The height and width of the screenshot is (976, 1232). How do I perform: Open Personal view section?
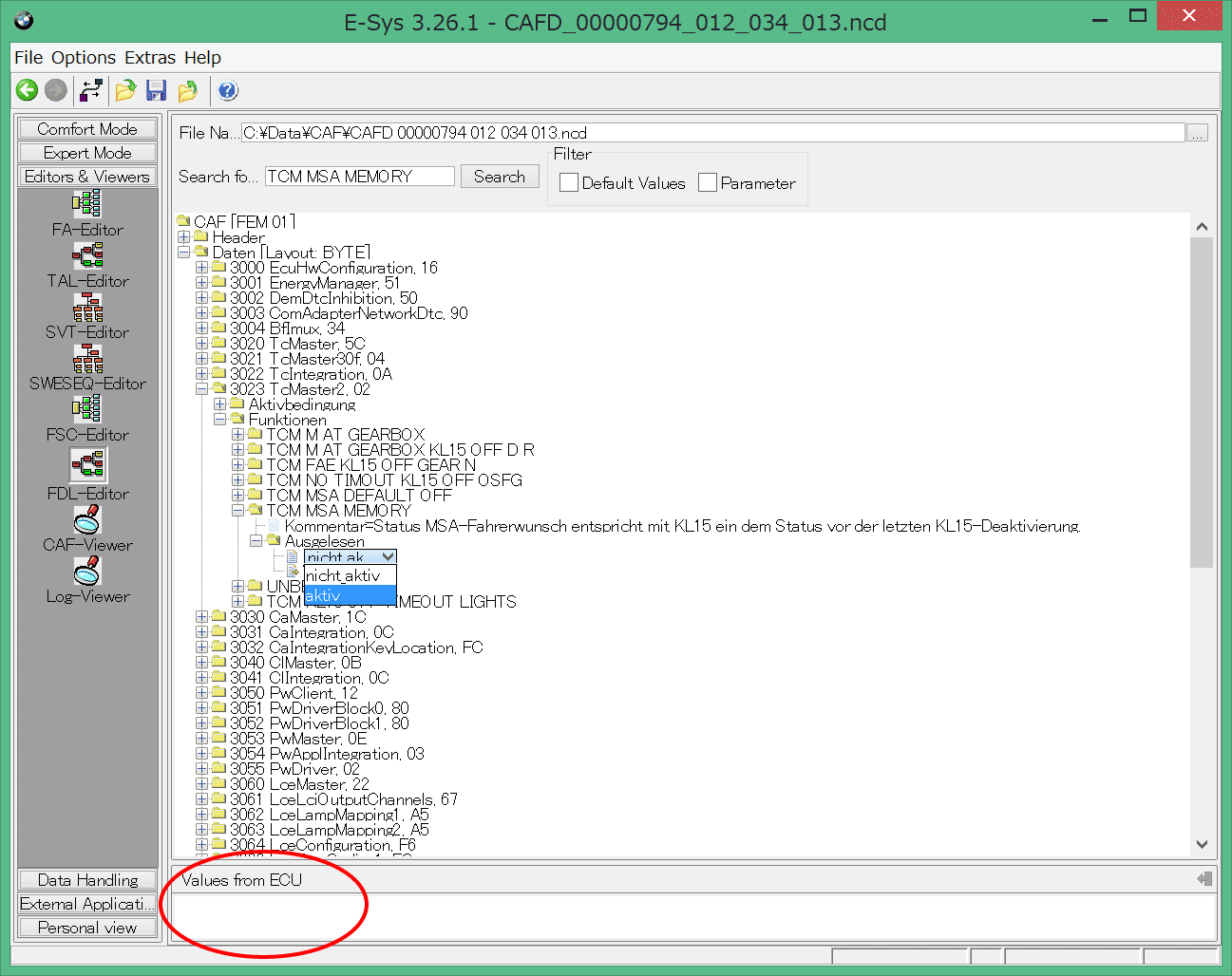87,928
